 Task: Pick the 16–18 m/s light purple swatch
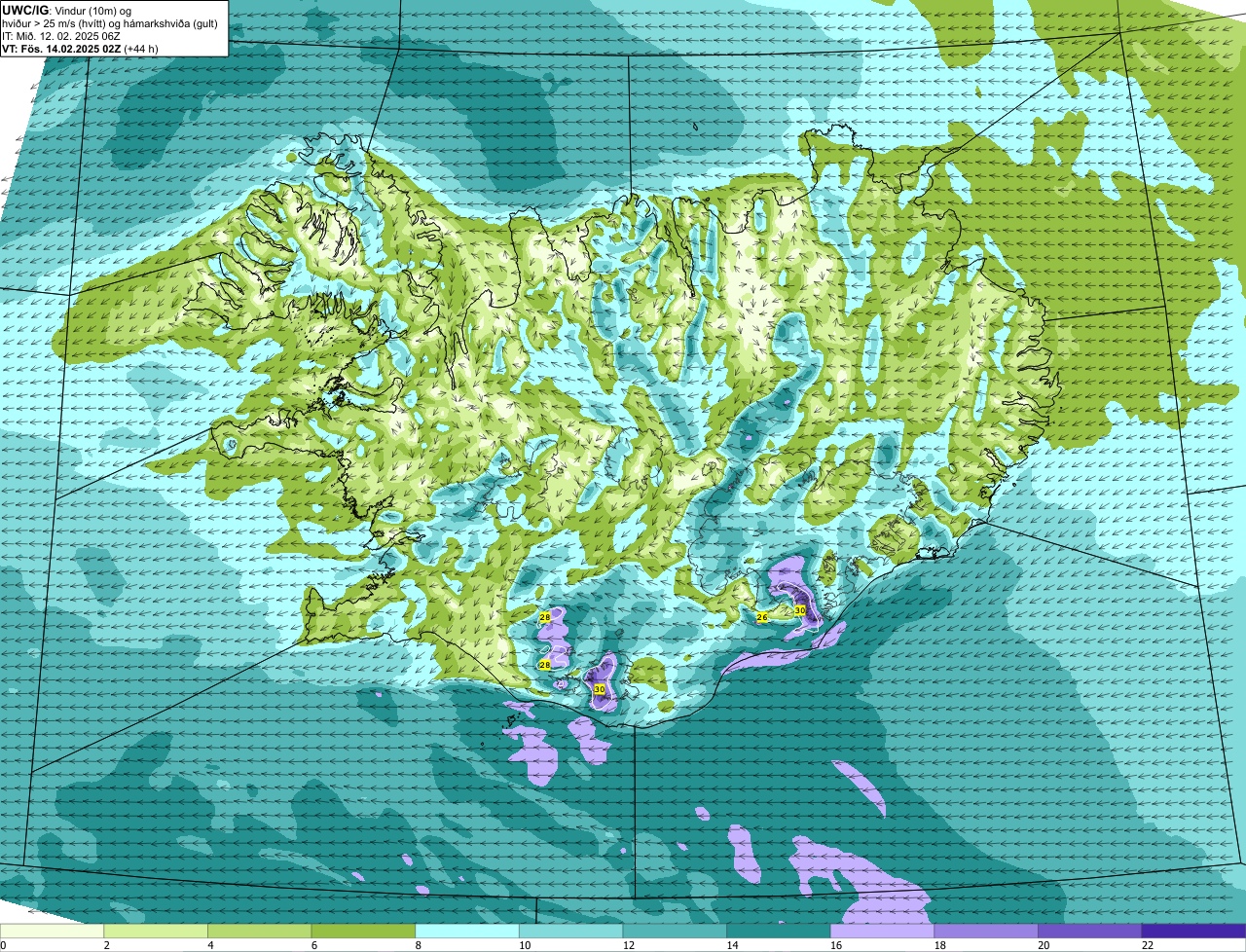coord(883,932)
